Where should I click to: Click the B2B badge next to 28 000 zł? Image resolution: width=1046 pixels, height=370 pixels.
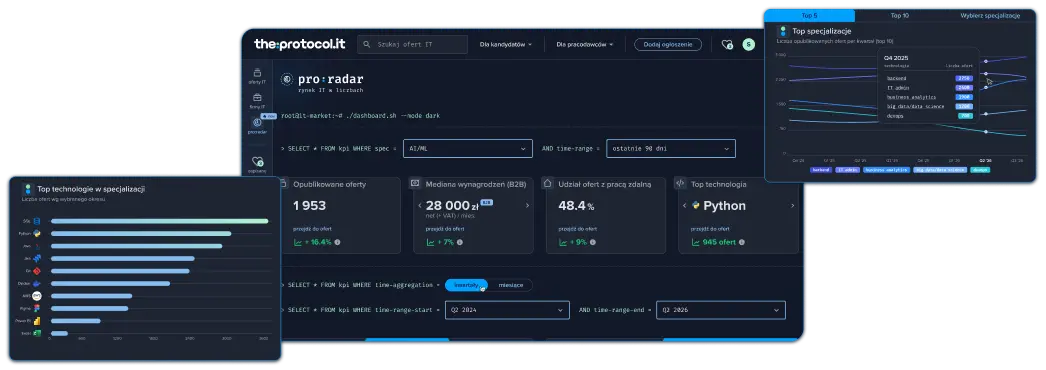coord(486,202)
